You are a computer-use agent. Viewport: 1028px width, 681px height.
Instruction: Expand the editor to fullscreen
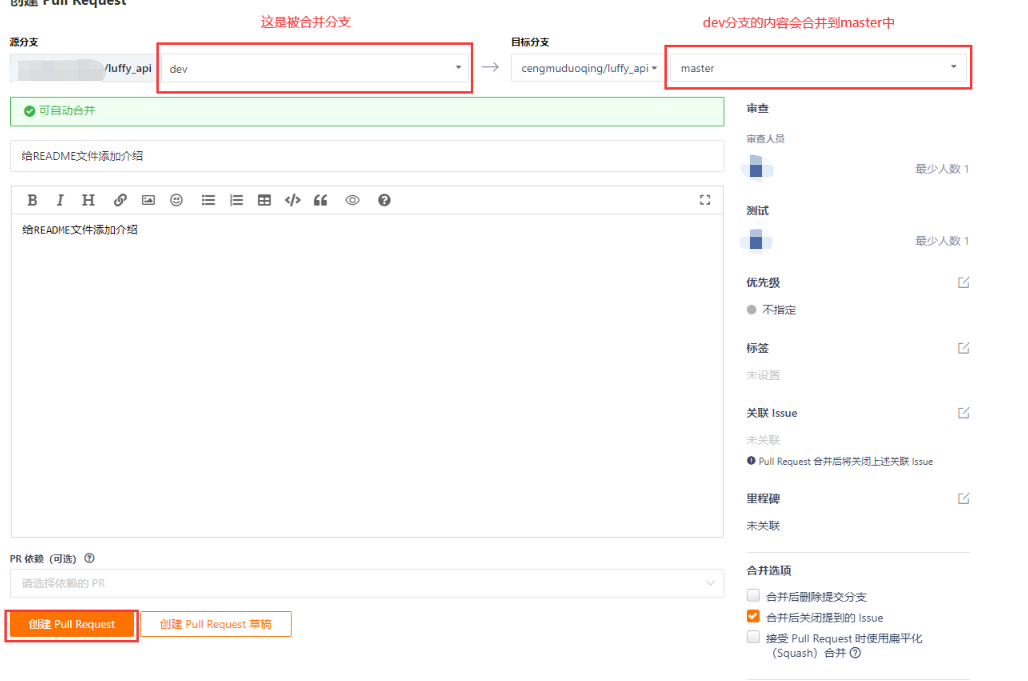pyautogui.click(x=705, y=200)
